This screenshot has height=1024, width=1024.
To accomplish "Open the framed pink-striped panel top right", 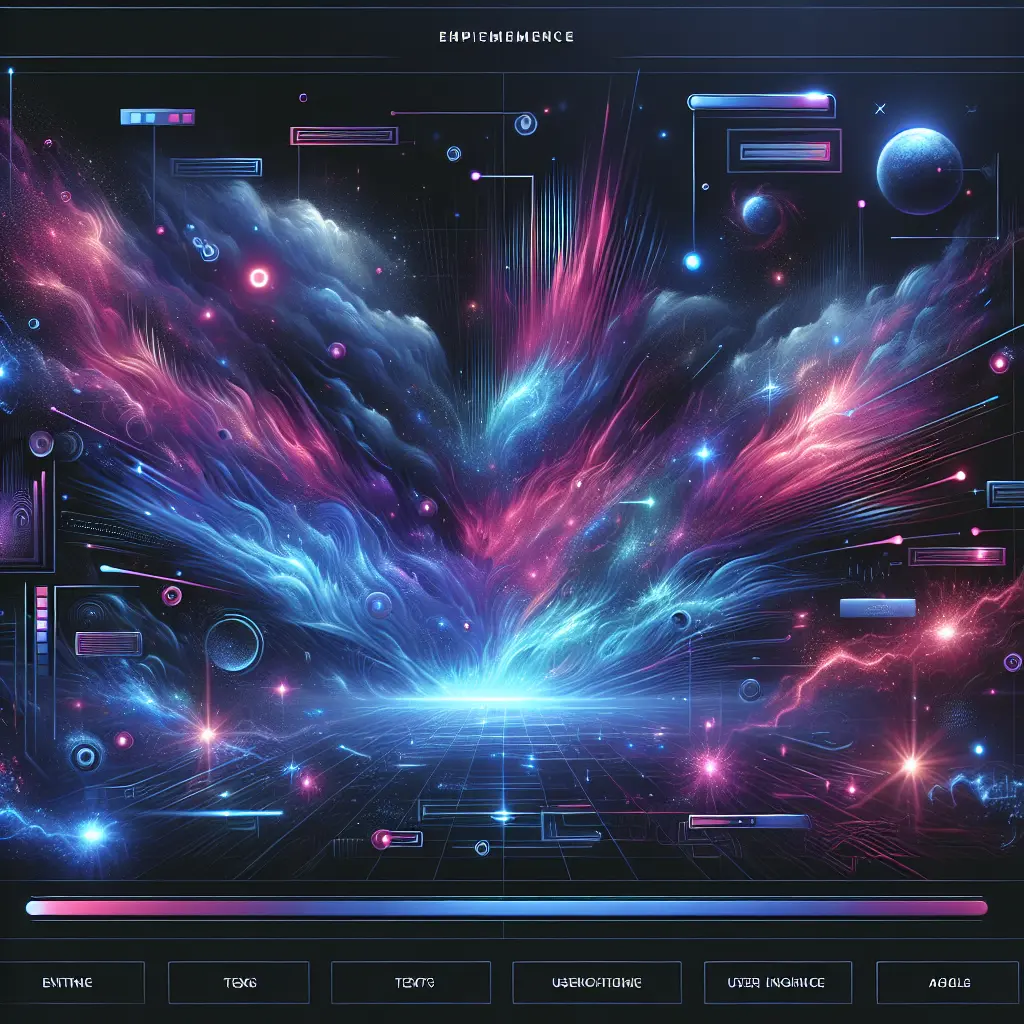I will coord(783,151).
